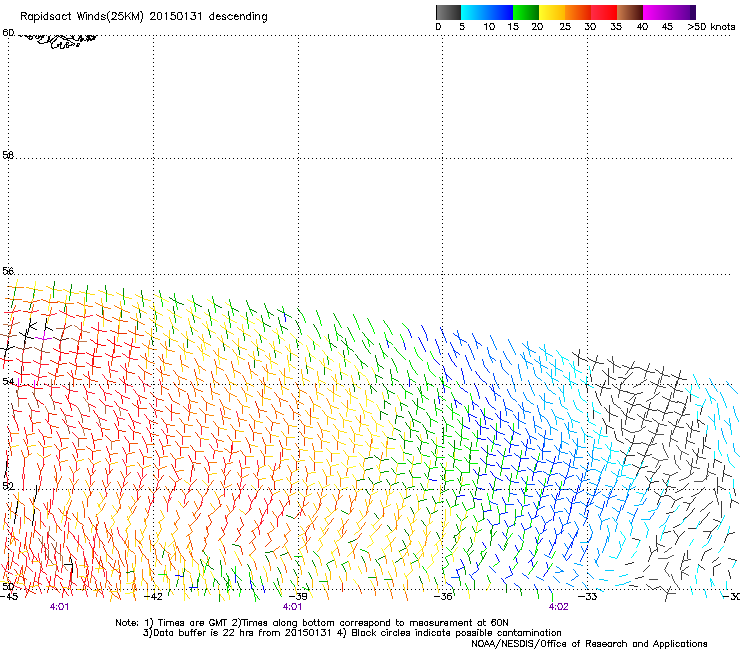Viewport: 740px width, 650px height.
Task: Click the purple '4:02' time label
Action: pyautogui.click(x=558, y=607)
